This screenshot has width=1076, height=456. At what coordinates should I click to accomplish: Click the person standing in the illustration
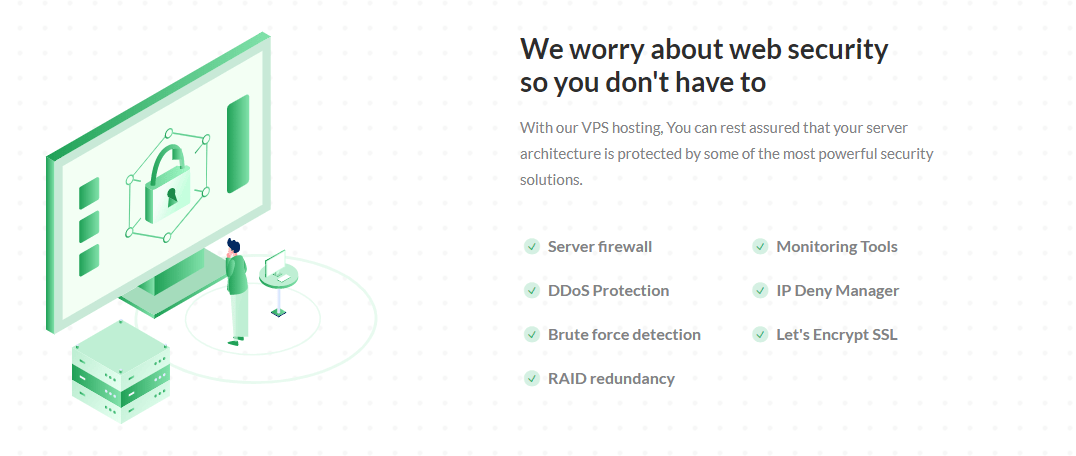click(236, 291)
